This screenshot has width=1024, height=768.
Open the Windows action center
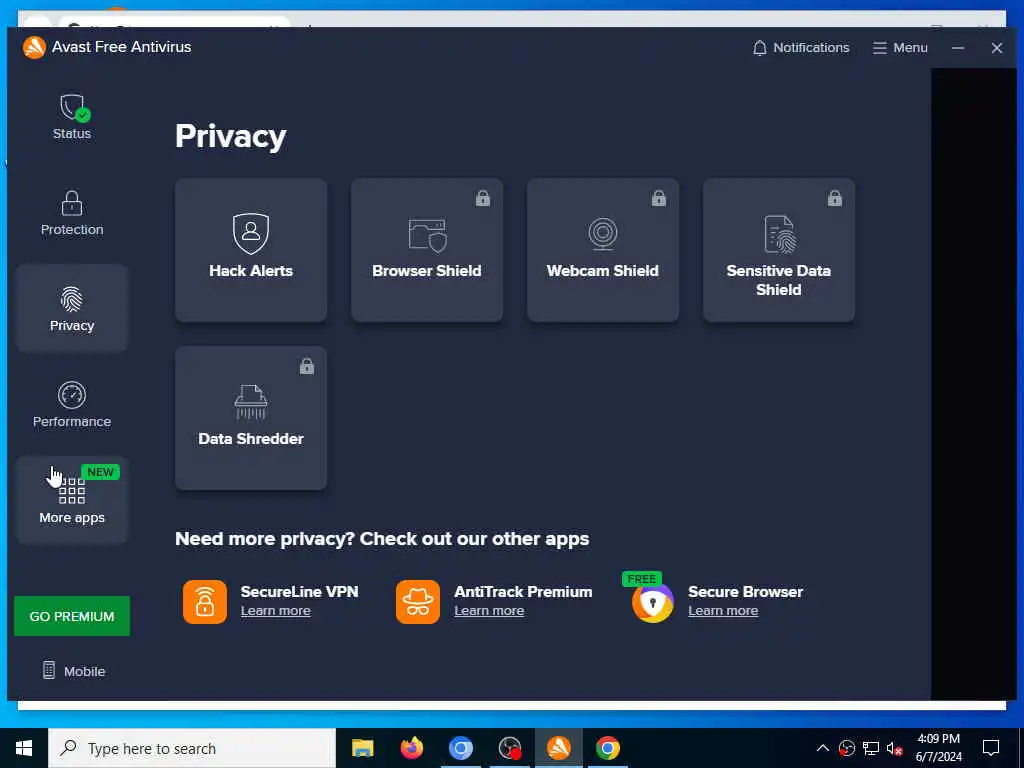pos(991,748)
